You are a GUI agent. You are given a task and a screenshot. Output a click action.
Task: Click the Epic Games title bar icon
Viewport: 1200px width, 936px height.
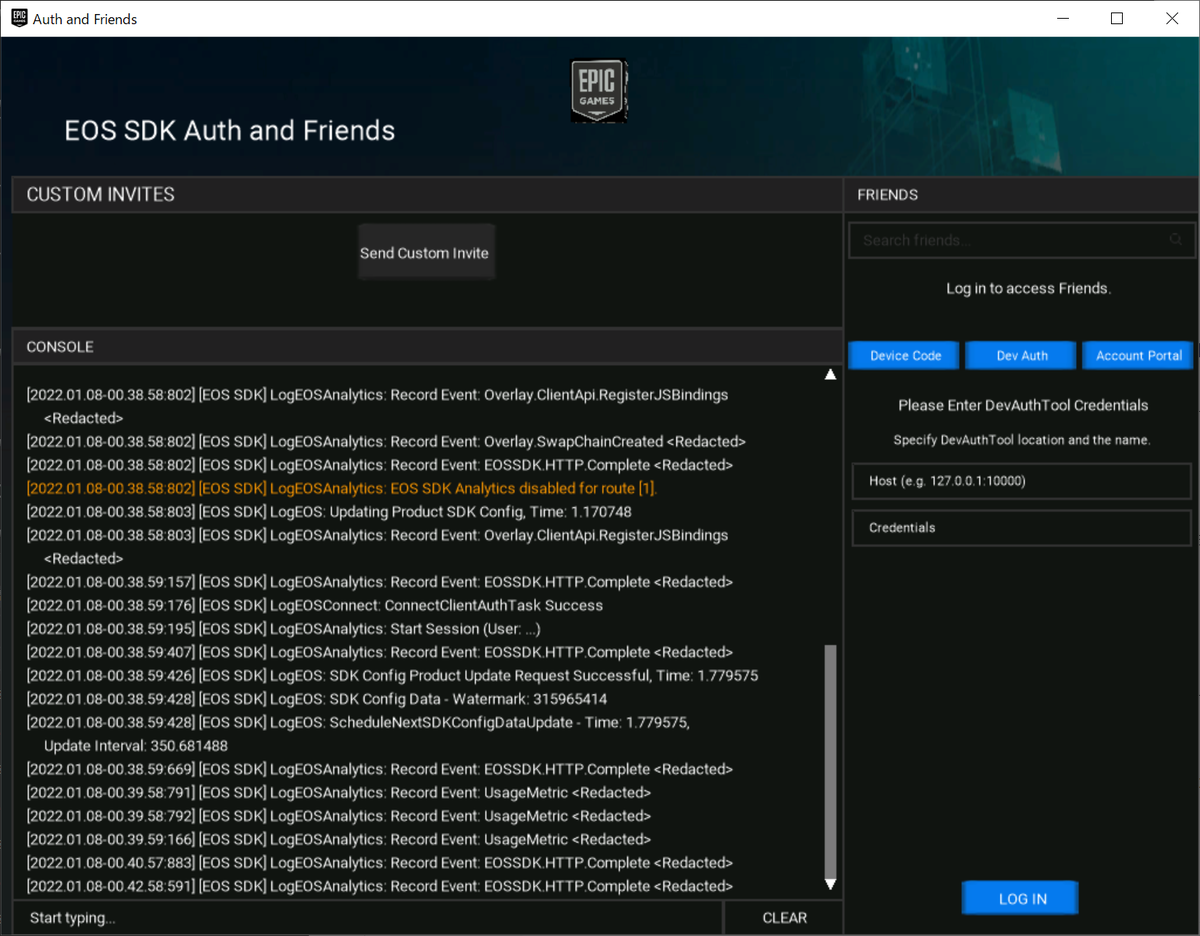(x=18, y=18)
